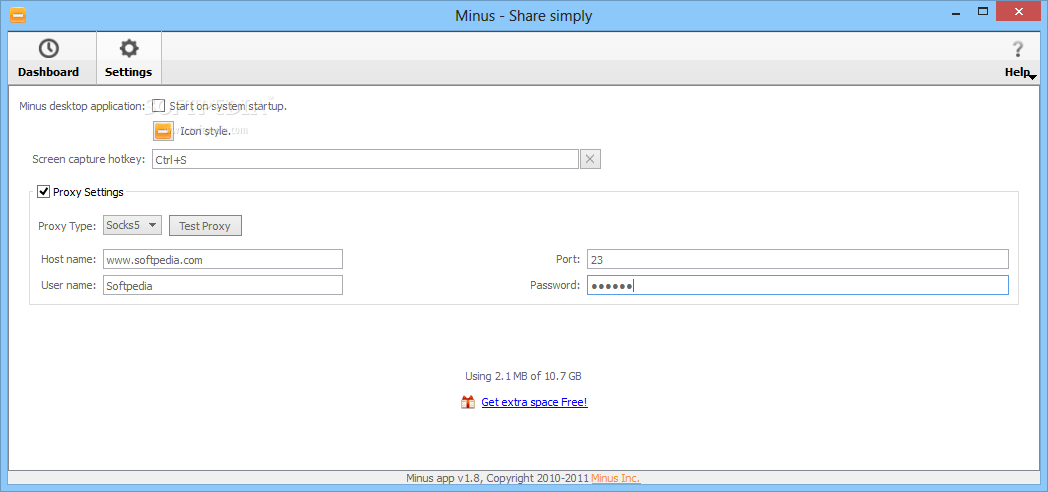Enable Start on system startup checkbox
The image size is (1048, 492).
pos(158,106)
